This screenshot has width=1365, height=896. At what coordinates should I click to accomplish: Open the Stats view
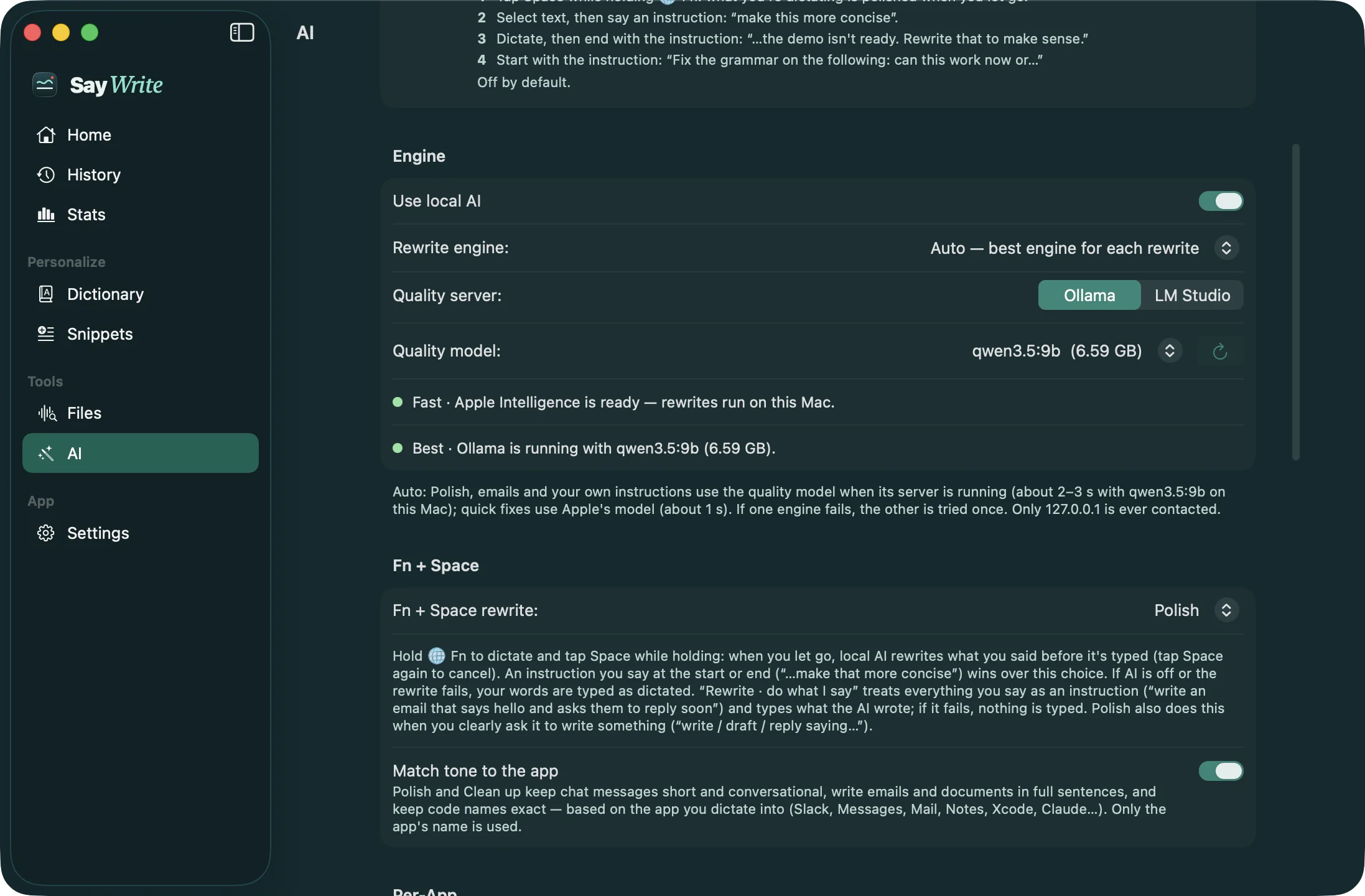141,215
